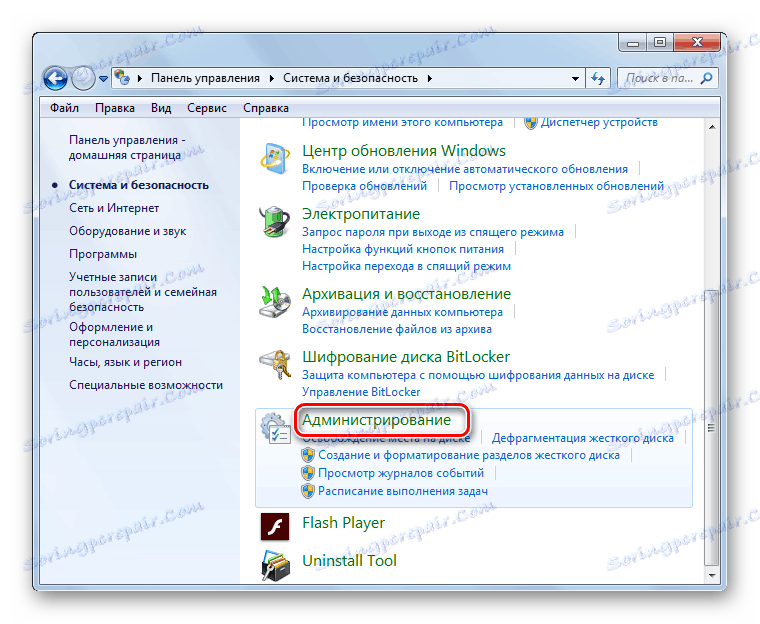Open Специальные возможности category
The height and width of the screenshot is (624, 760).
tap(146, 385)
